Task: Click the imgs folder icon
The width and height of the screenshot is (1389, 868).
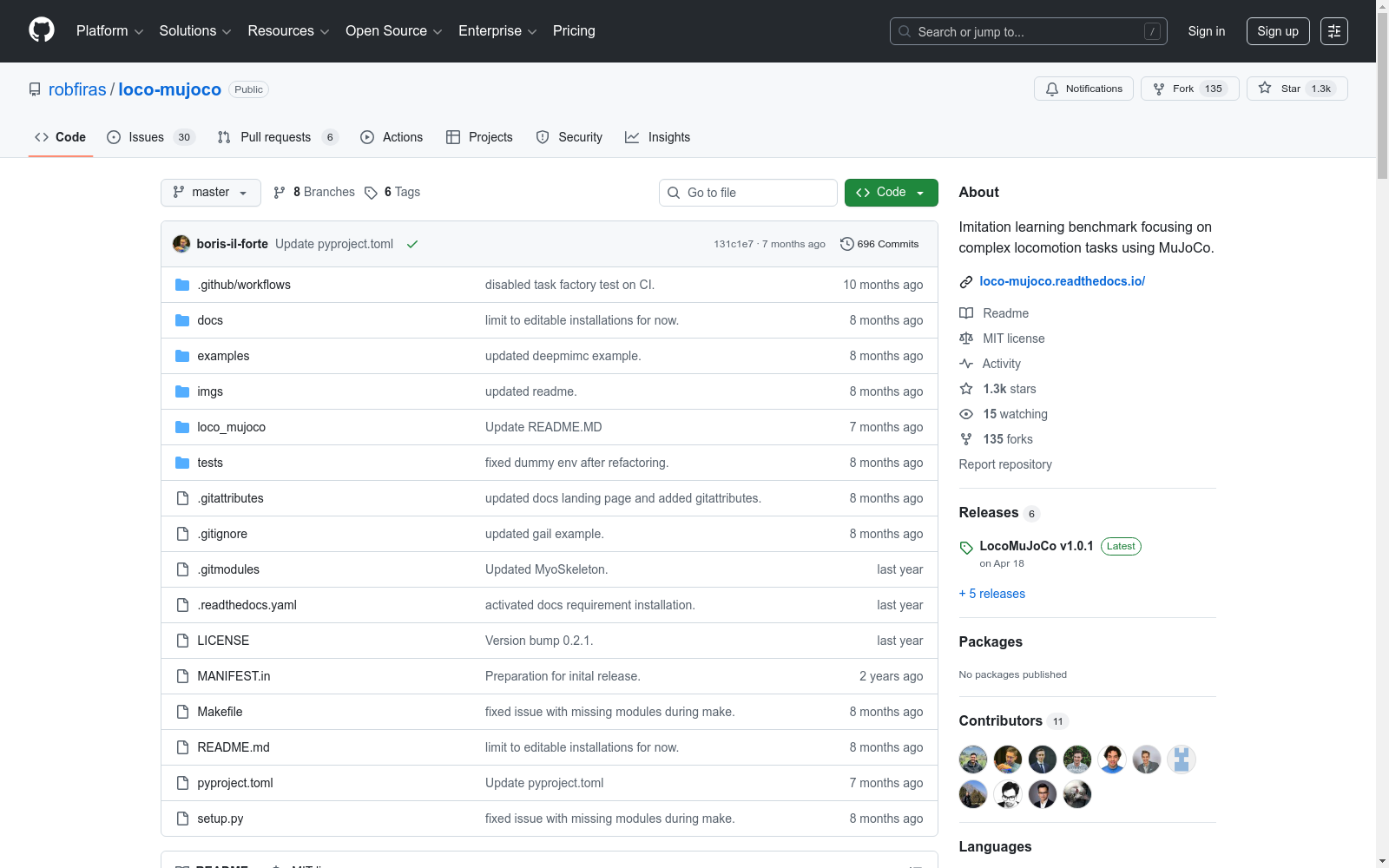Action: point(182,391)
